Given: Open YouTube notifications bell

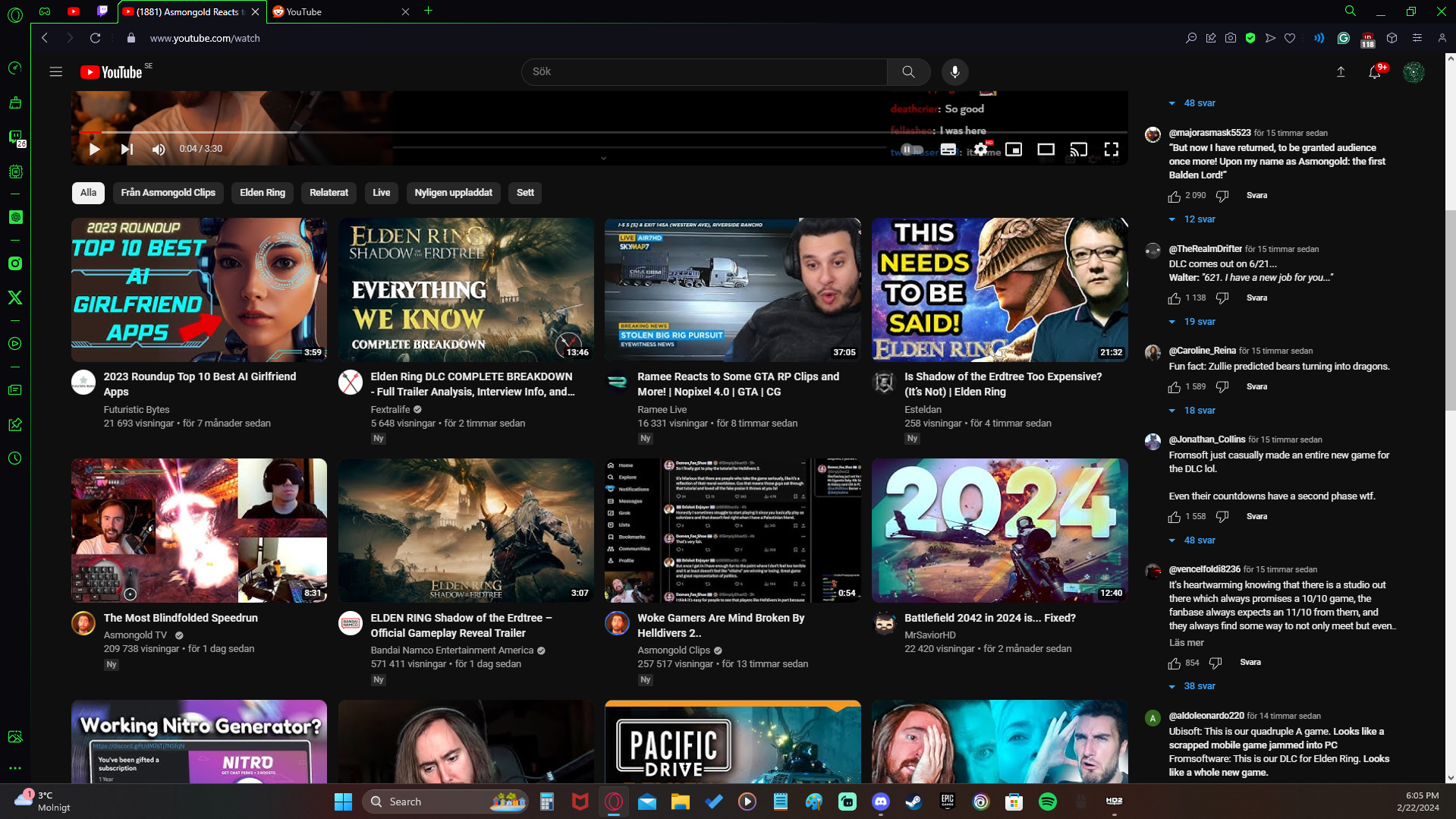Looking at the screenshot, I should (1375, 71).
